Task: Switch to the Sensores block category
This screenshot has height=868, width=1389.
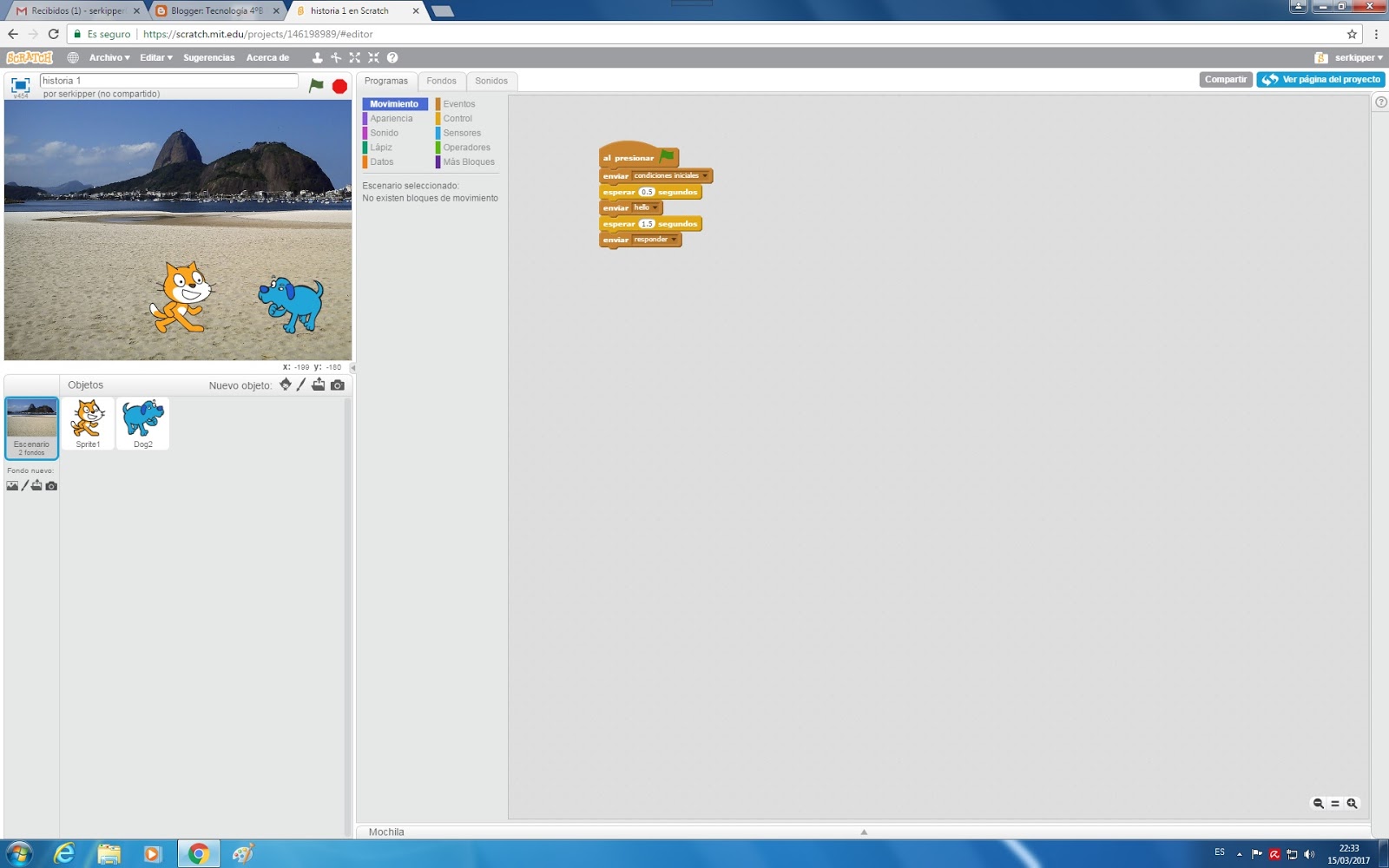Action: 463,133
